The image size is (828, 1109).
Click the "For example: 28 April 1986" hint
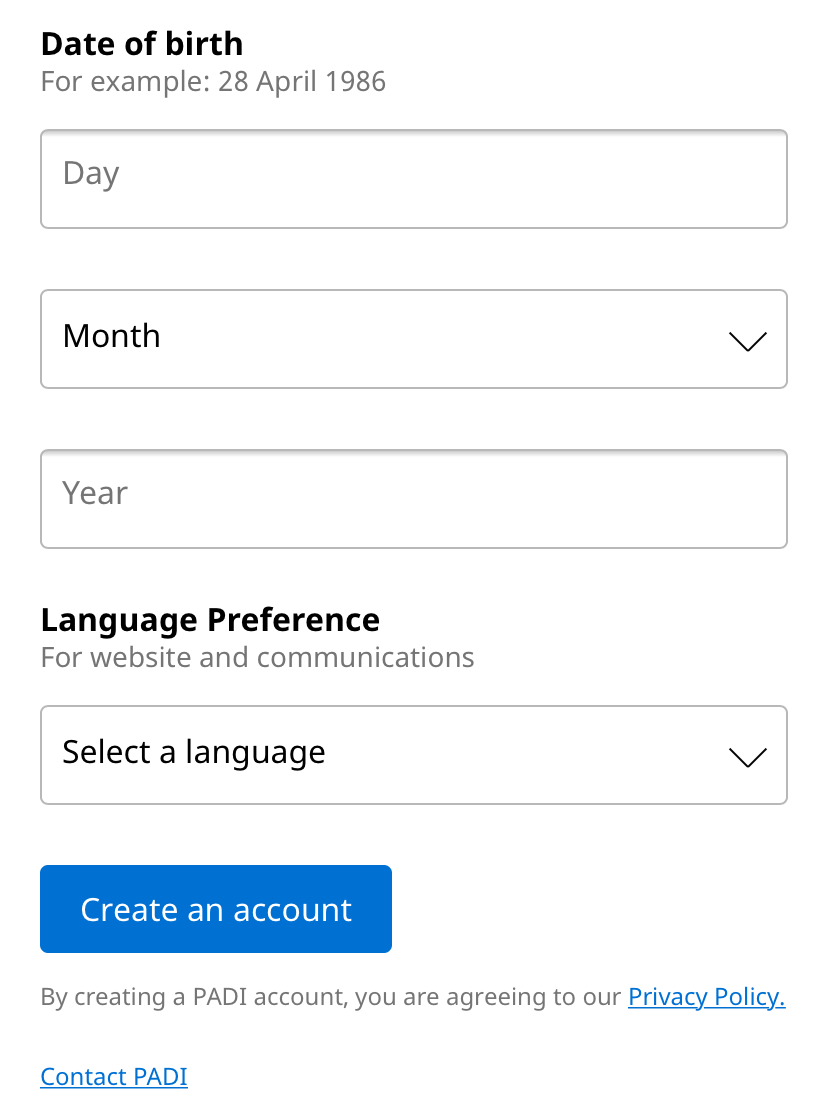(213, 81)
